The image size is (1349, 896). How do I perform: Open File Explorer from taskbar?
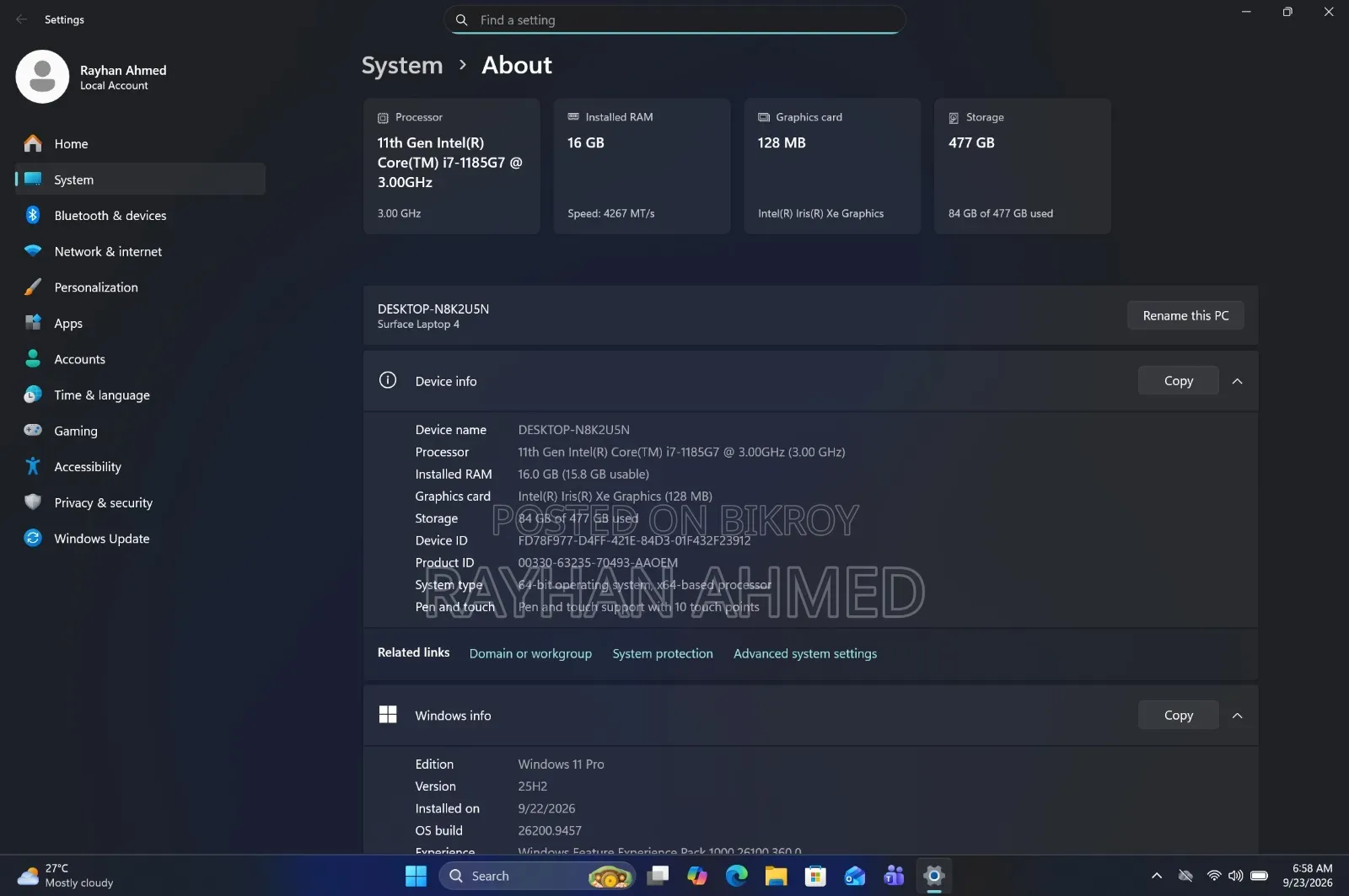point(776,876)
